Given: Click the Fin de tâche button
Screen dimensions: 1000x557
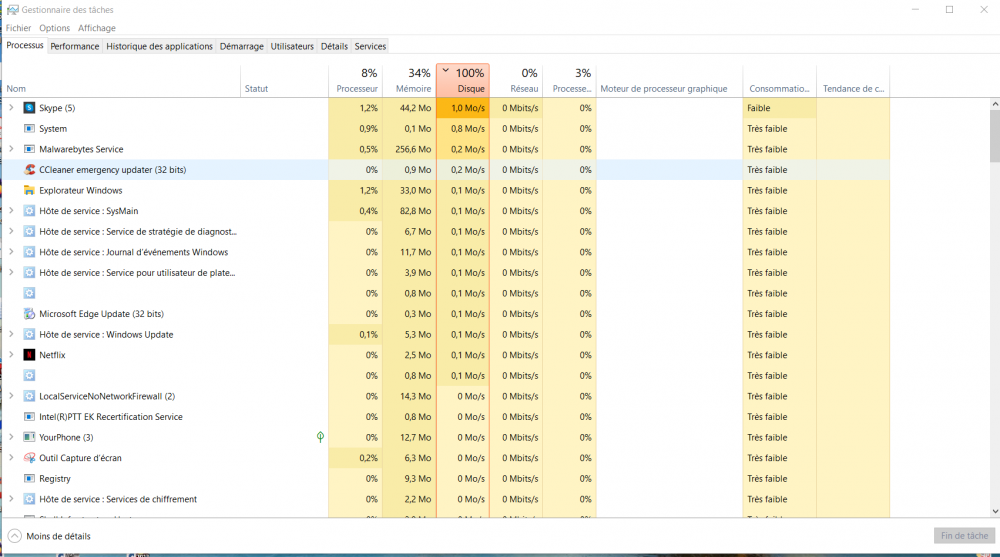Looking at the screenshot, I should (x=964, y=535).
